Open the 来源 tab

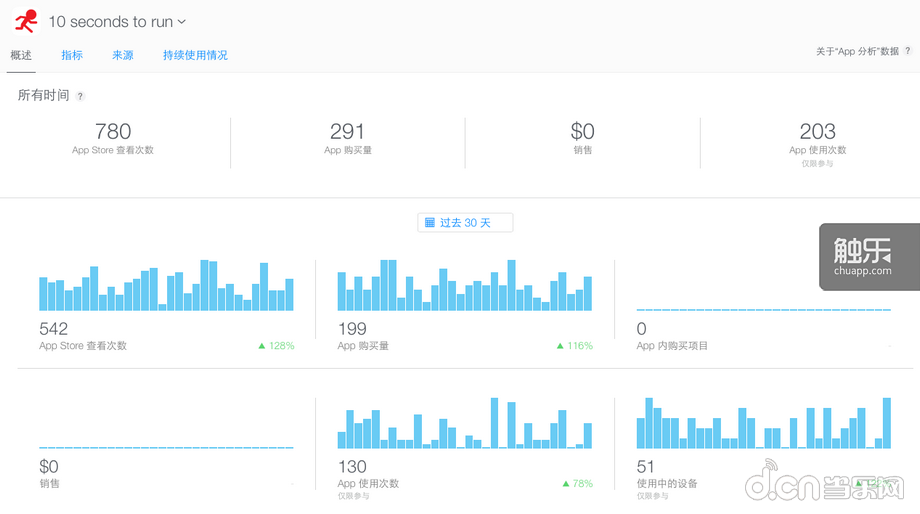123,55
